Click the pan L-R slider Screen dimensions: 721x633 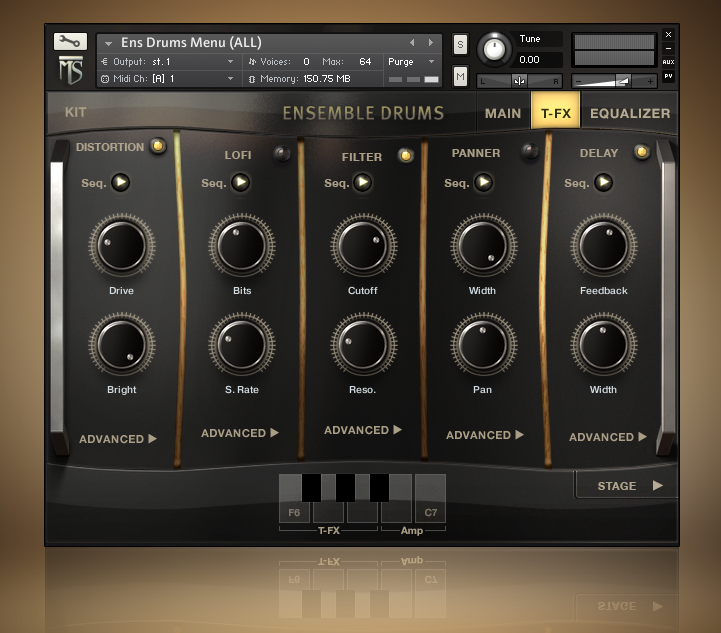coord(519,81)
